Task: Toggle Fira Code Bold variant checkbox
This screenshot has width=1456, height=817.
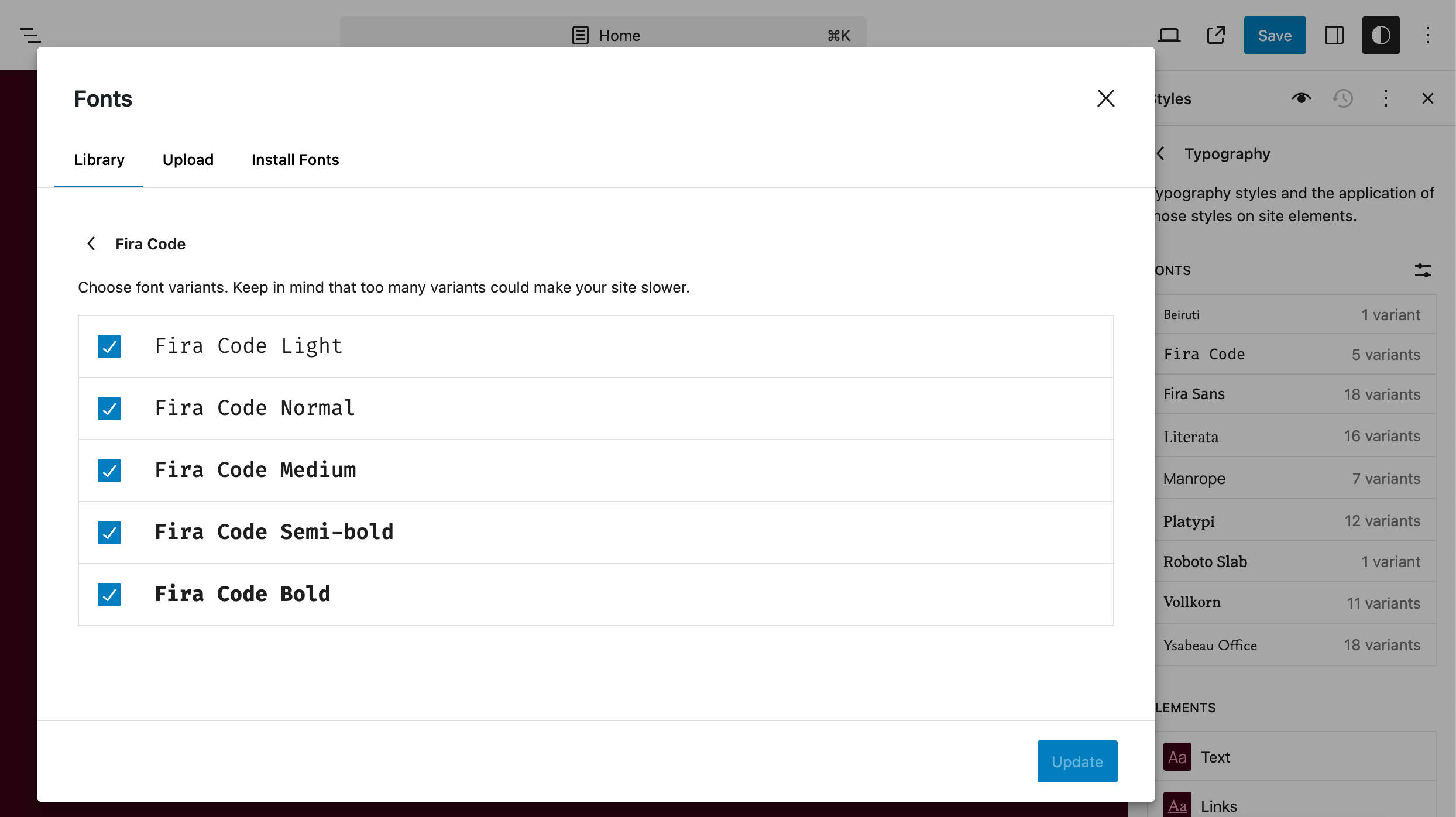Action: tap(109, 594)
